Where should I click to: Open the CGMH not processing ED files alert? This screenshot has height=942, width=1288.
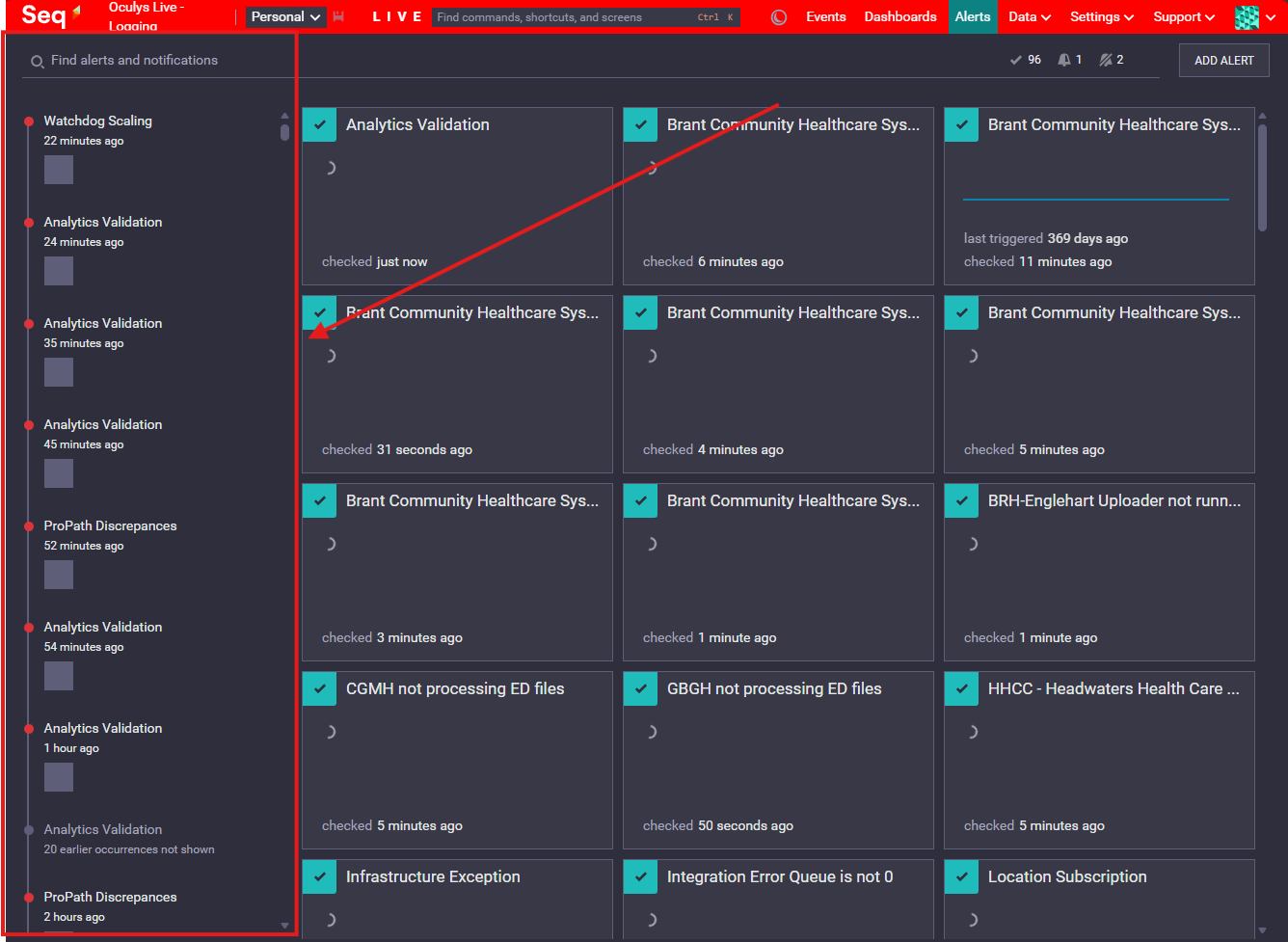coord(455,688)
